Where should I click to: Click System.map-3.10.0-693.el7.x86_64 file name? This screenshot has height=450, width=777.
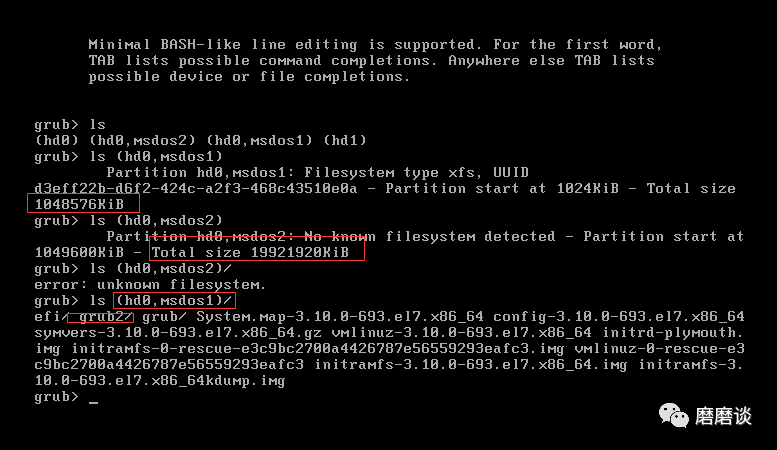tap(340, 316)
